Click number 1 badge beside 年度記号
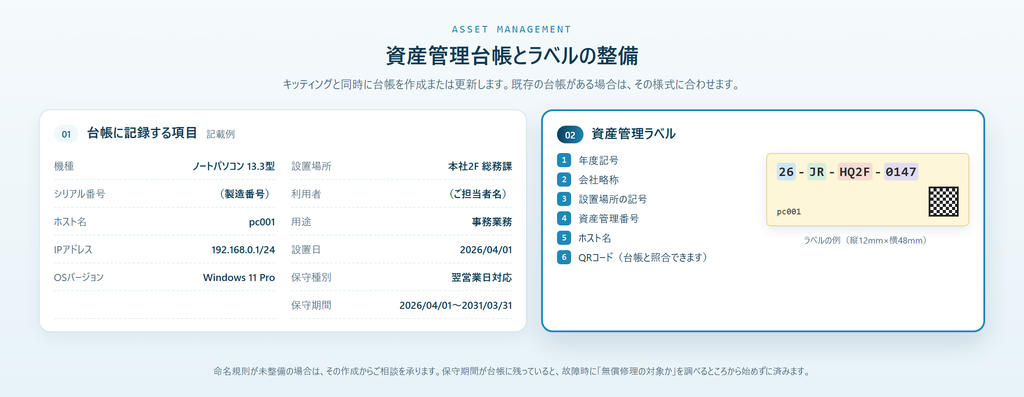Image resolution: width=1024 pixels, height=397 pixels. pos(564,160)
